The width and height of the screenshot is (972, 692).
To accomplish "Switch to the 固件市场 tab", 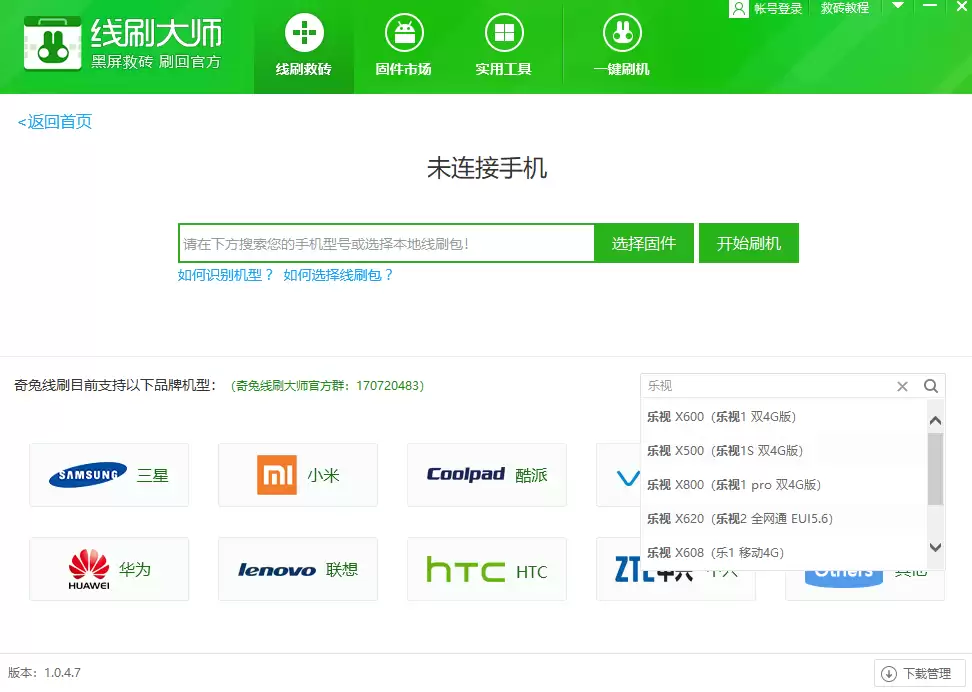I will coord(404,47).
